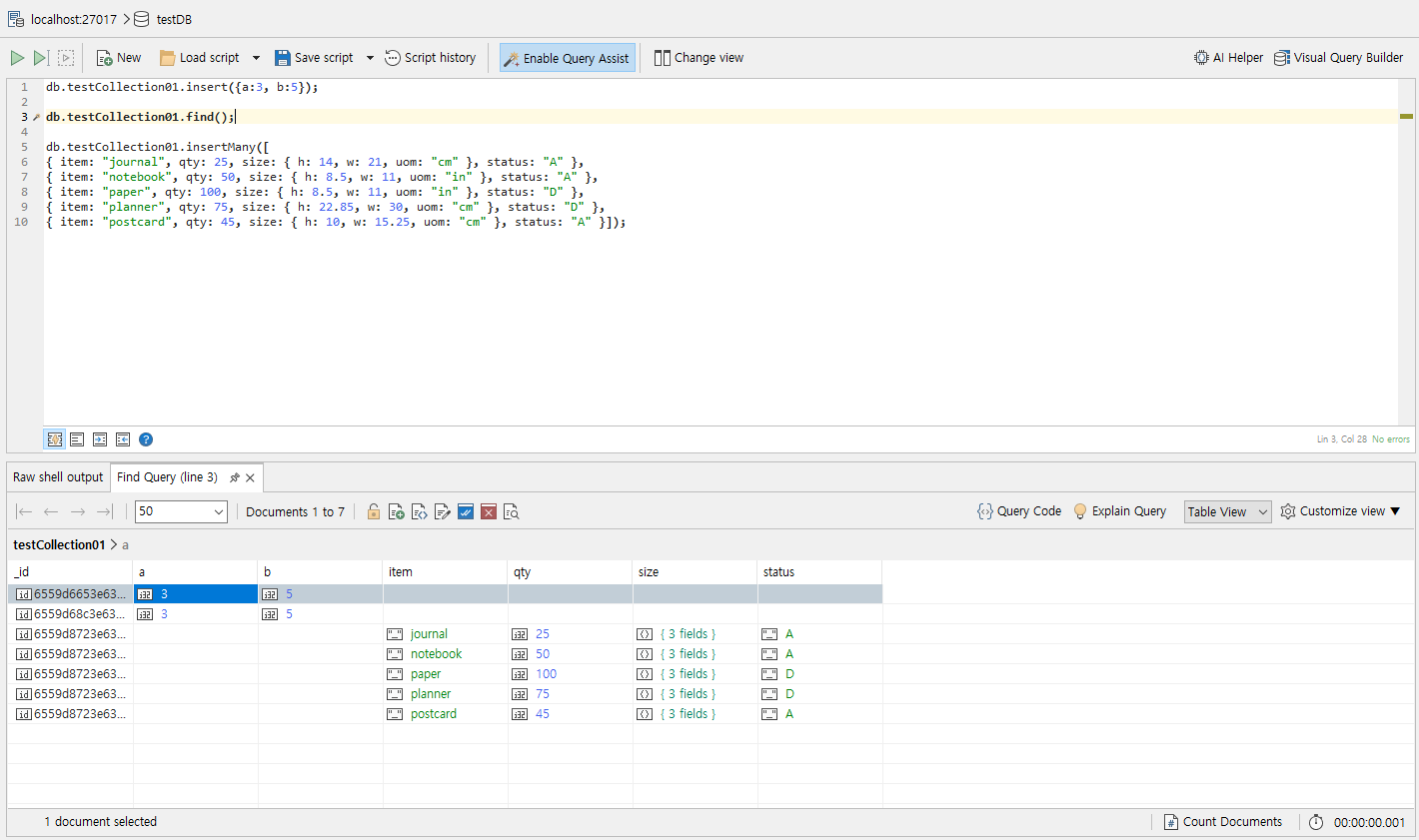
Task: Open the Visual Query Builder
Action: [1338, 58]
